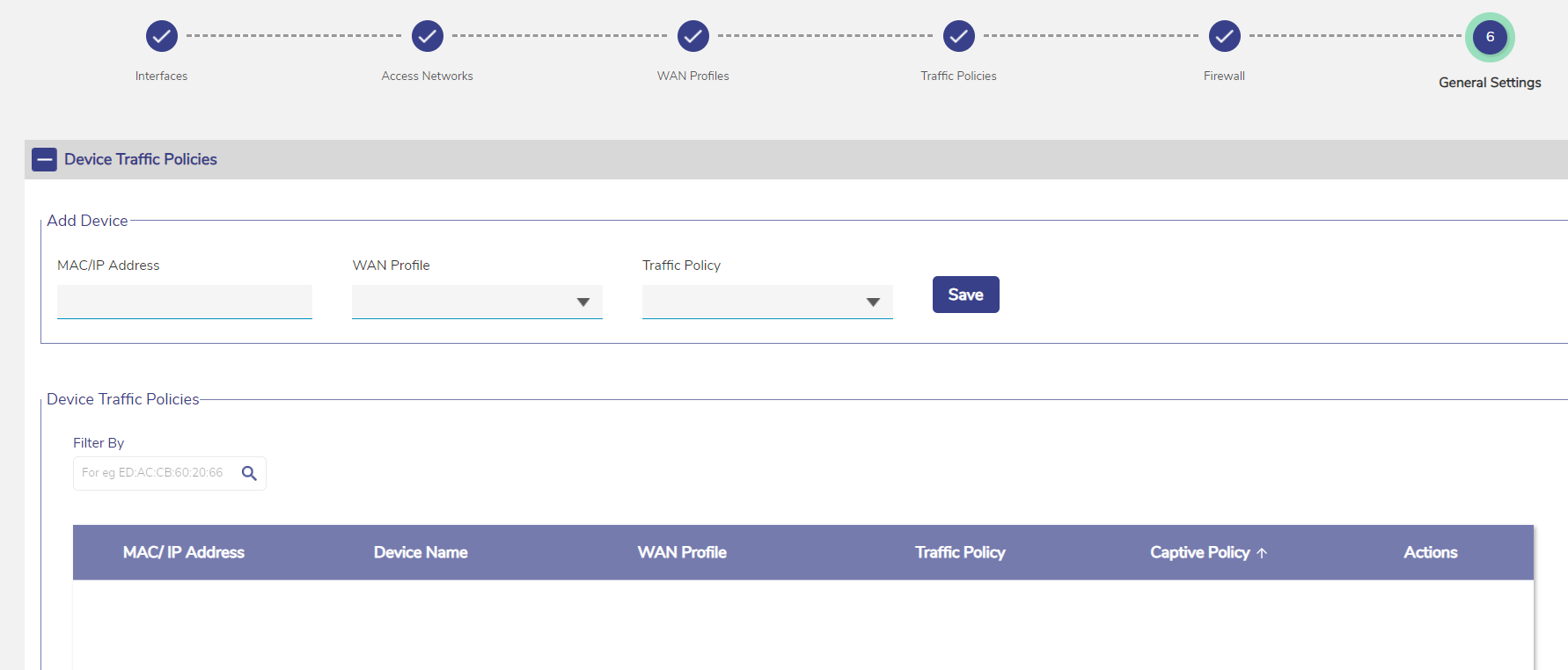Save the new device entry
Screen dimensions: 1568x670
pyautogui.click(x=965, y=295)
